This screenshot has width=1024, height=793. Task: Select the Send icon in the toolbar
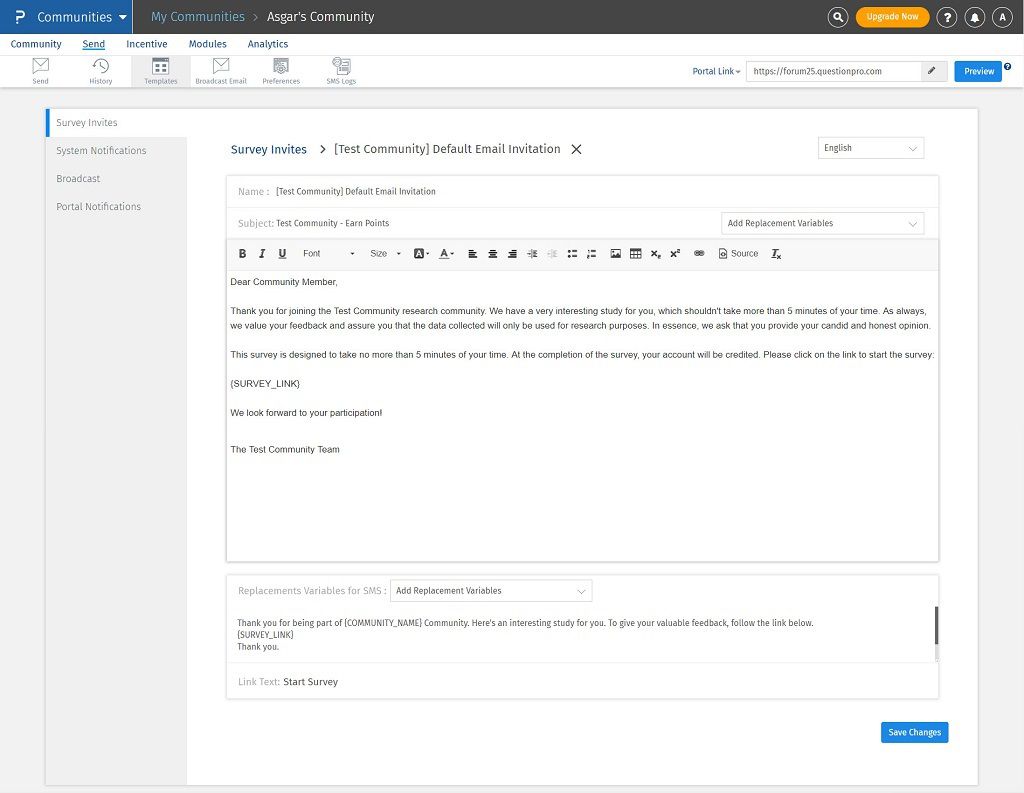click(40, 67)
